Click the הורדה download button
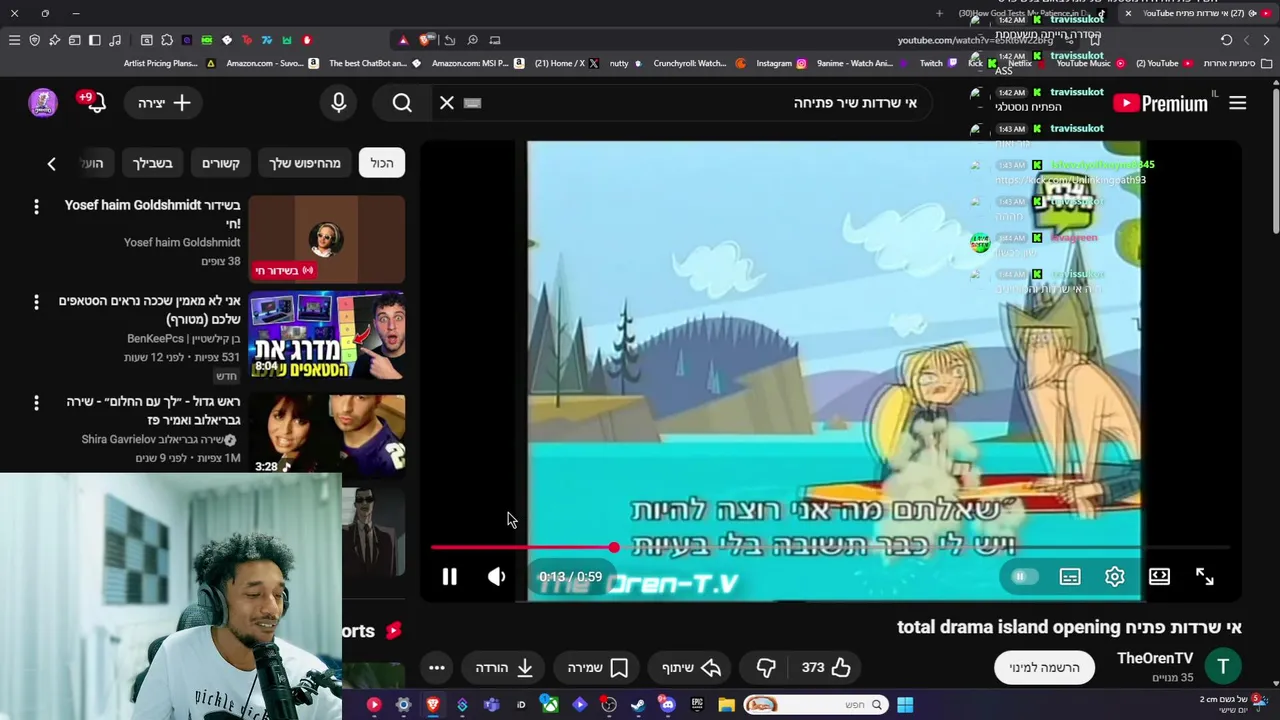The width and height of the screenshot is (1280, 720). (x=504, y=667)
